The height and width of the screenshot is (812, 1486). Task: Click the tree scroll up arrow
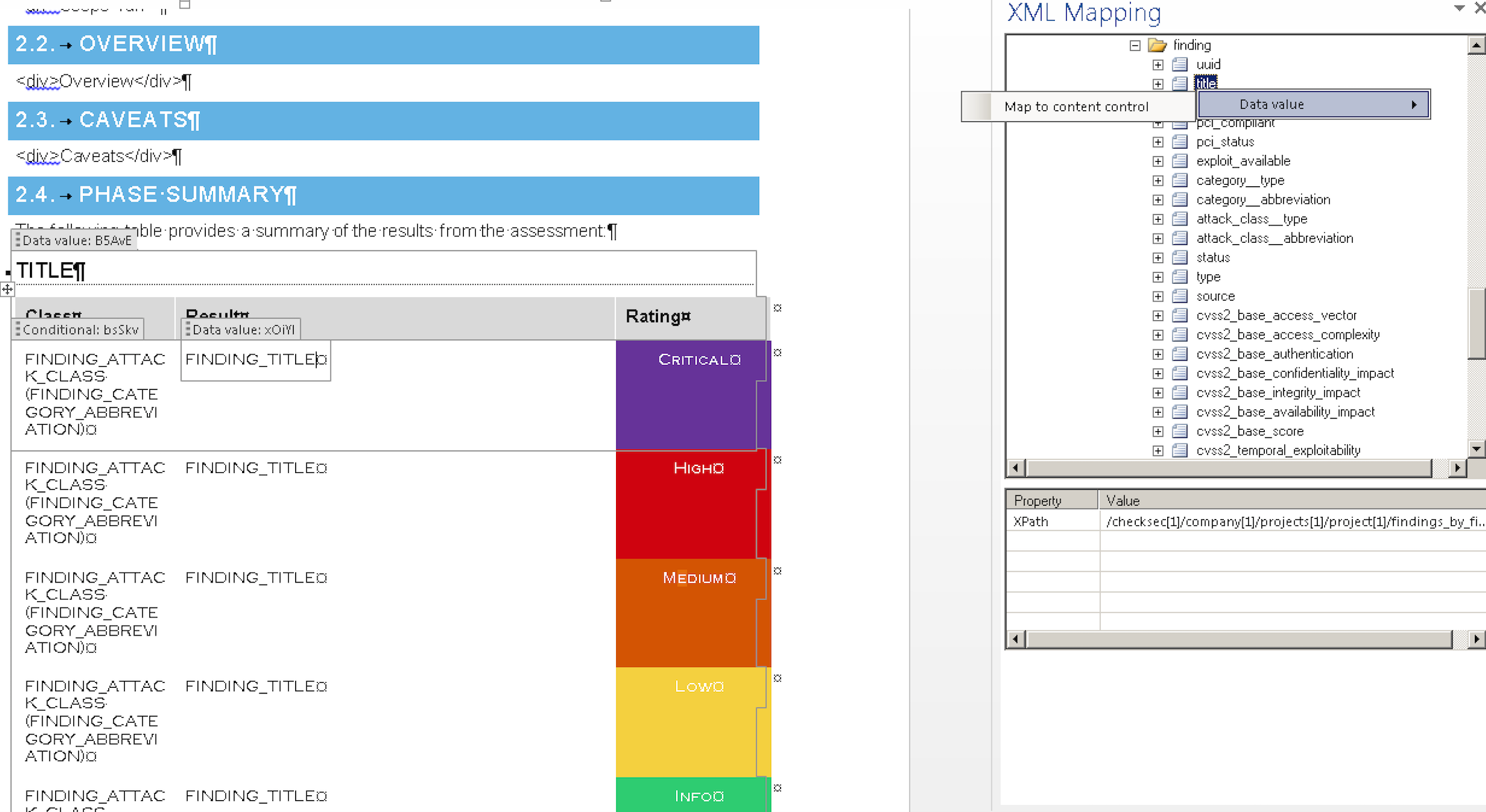tap(1476, 45)
